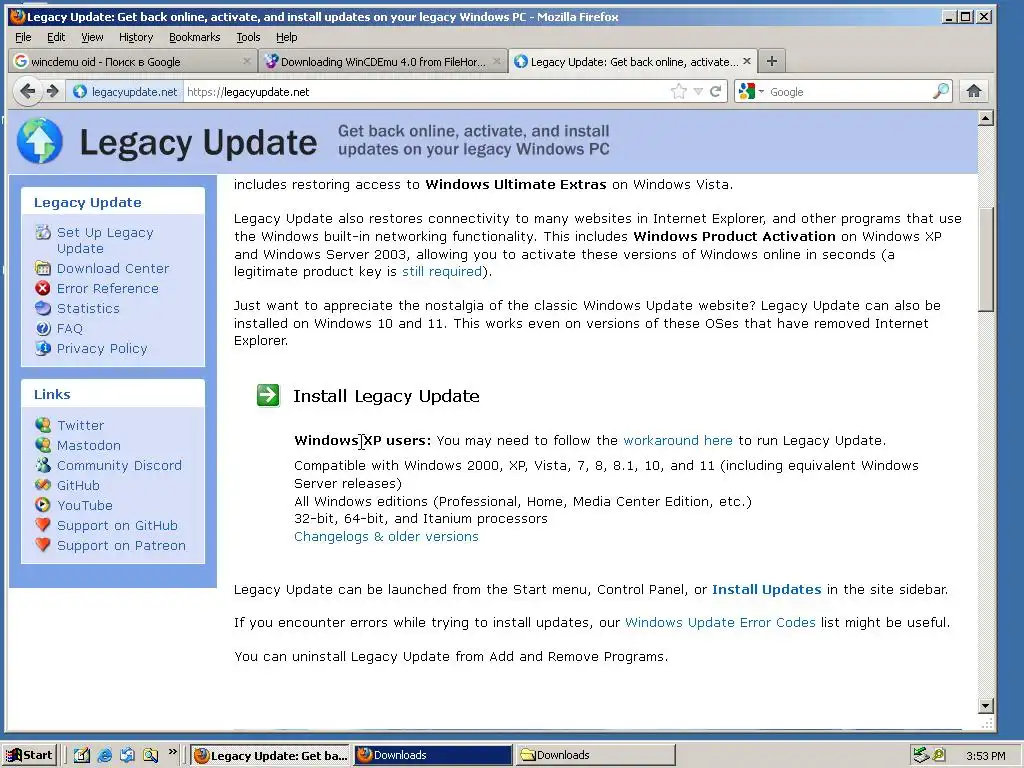Open the Windows Update Error Codes link
The width and height of the screenshot is (1024, 768).
click(x=720, y=622)
